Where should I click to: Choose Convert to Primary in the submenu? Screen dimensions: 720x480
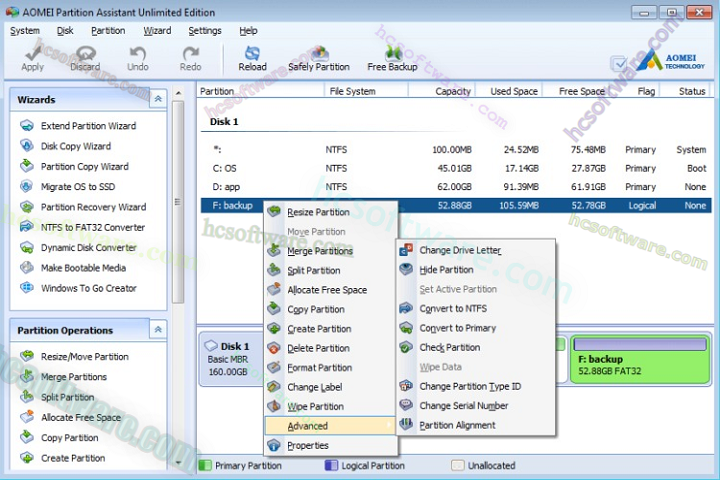click(476, 328)
